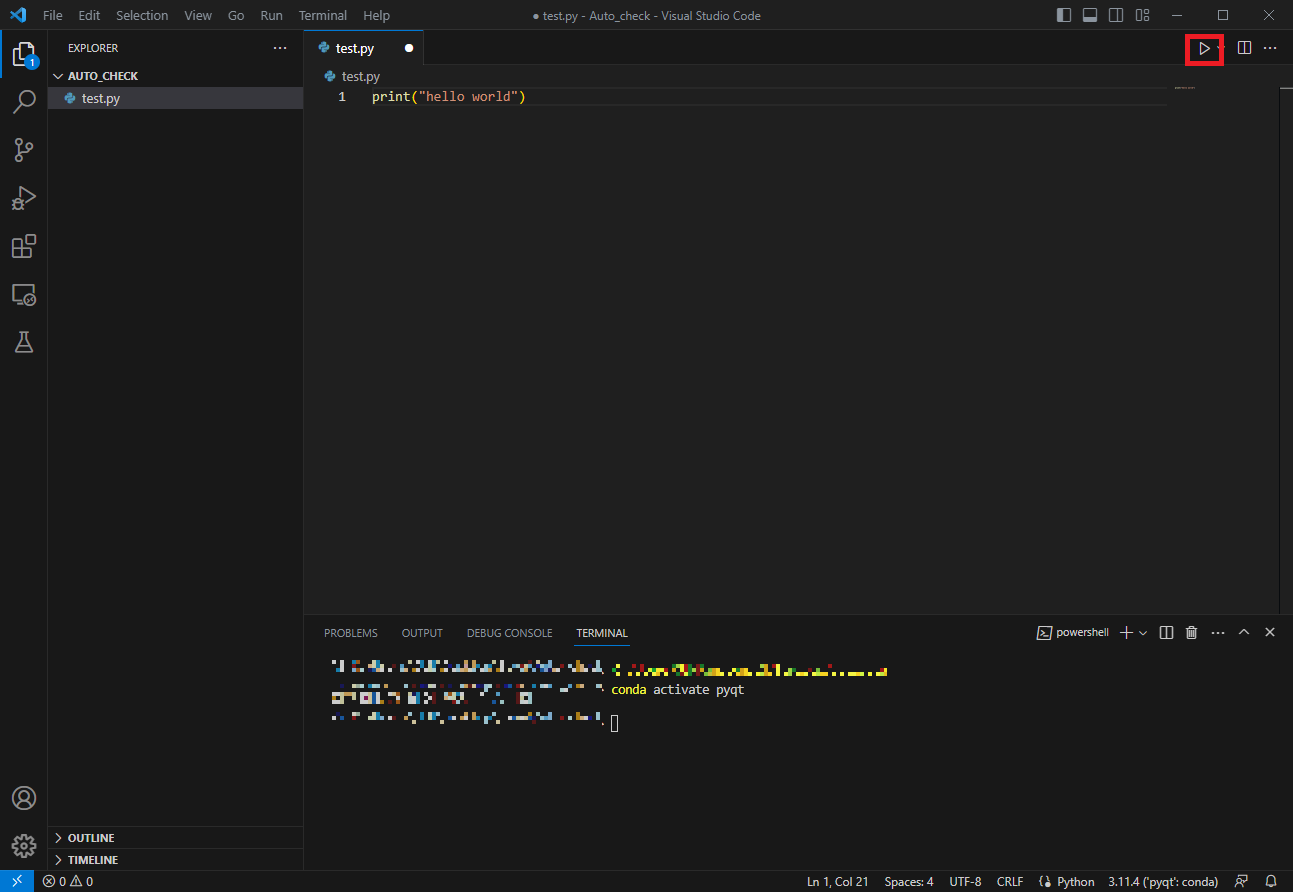Open the Manage gear settings icon

point(24,846)
